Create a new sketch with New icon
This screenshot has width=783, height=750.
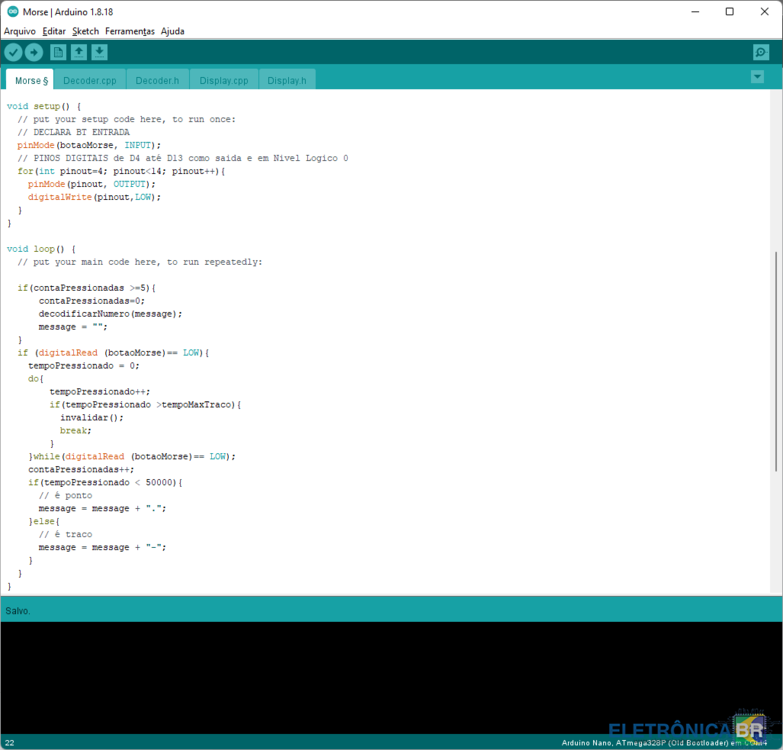[58, 52]
